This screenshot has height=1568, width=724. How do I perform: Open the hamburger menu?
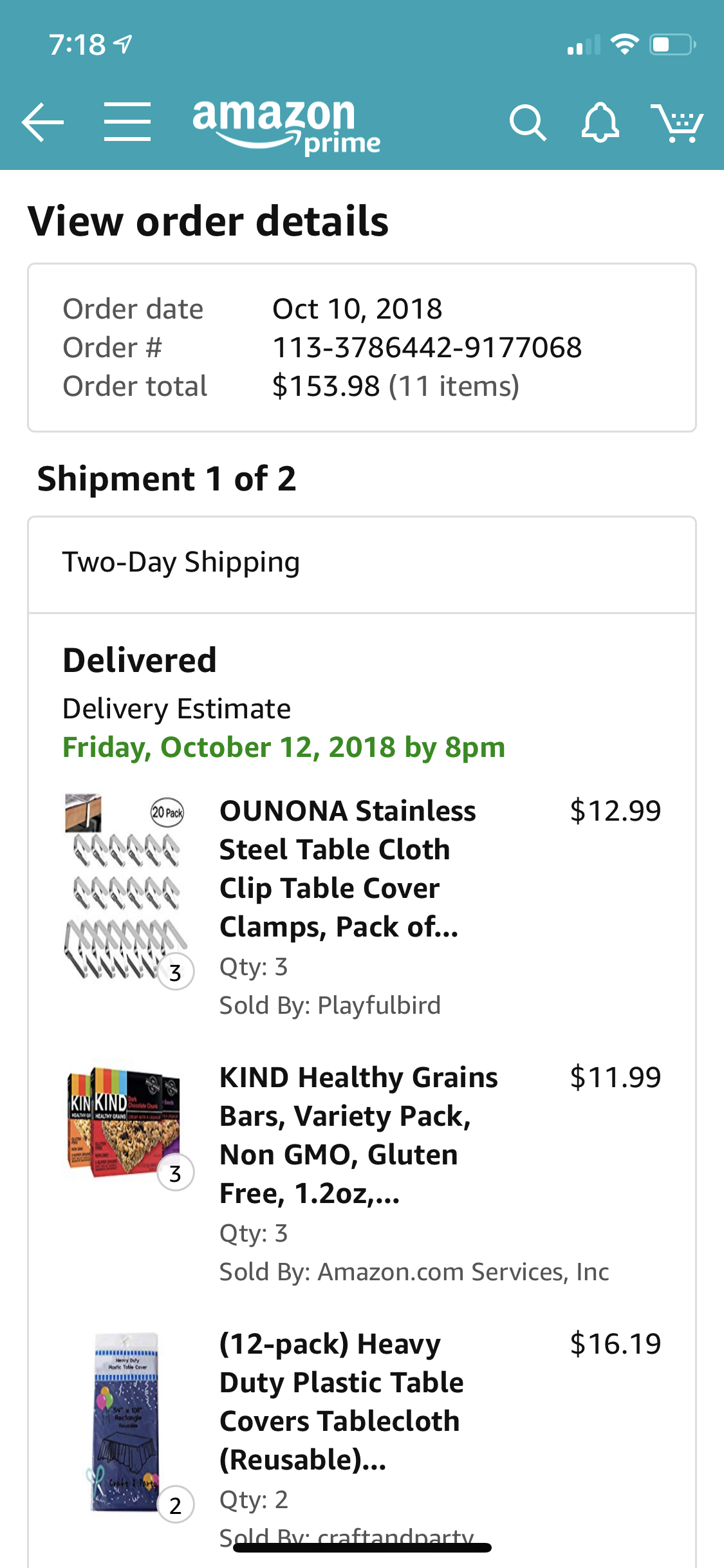[127, 122]
